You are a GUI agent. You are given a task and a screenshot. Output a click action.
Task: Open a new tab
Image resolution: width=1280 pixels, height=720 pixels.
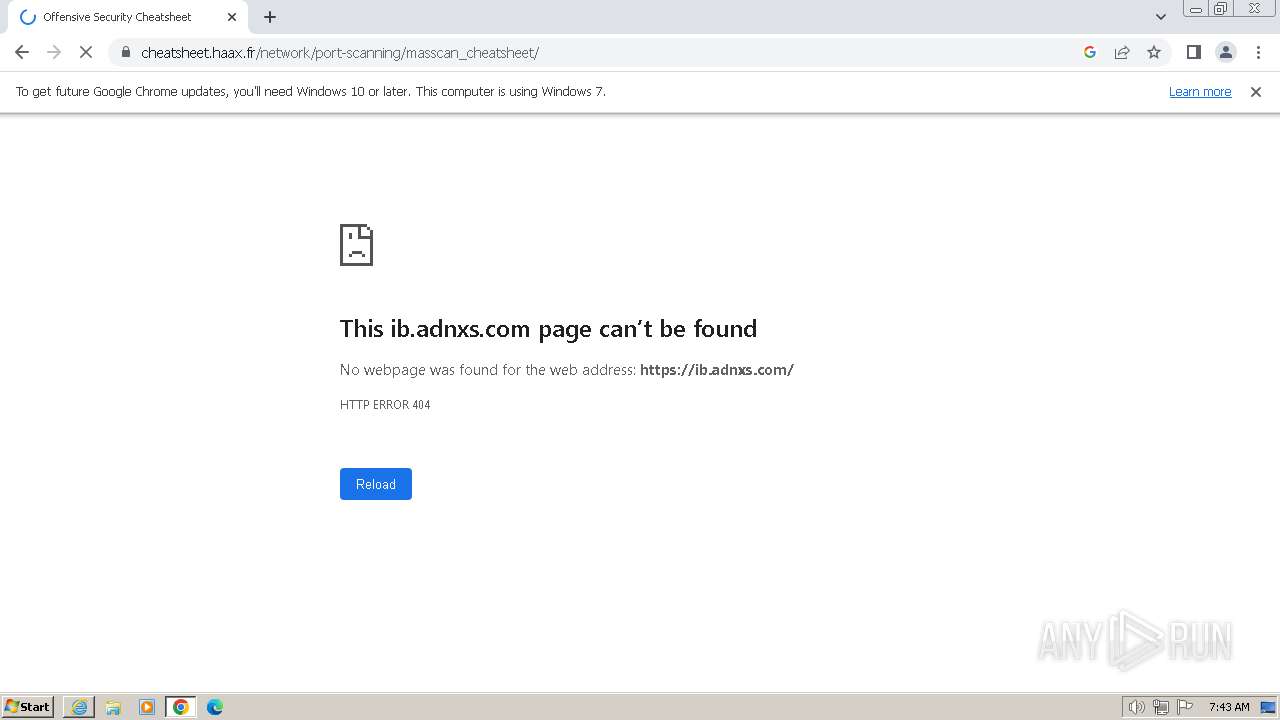pyautogui.click(x=270, y=17)
